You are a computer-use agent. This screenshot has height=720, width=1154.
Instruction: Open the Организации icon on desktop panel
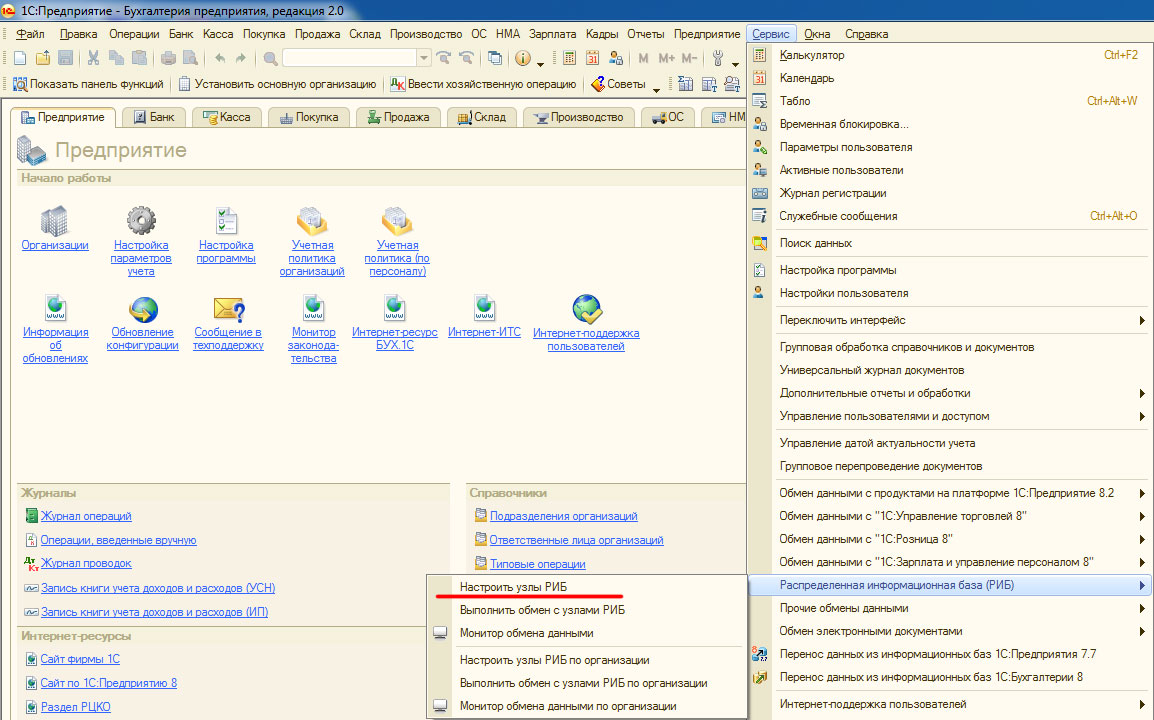click(54, 220)
